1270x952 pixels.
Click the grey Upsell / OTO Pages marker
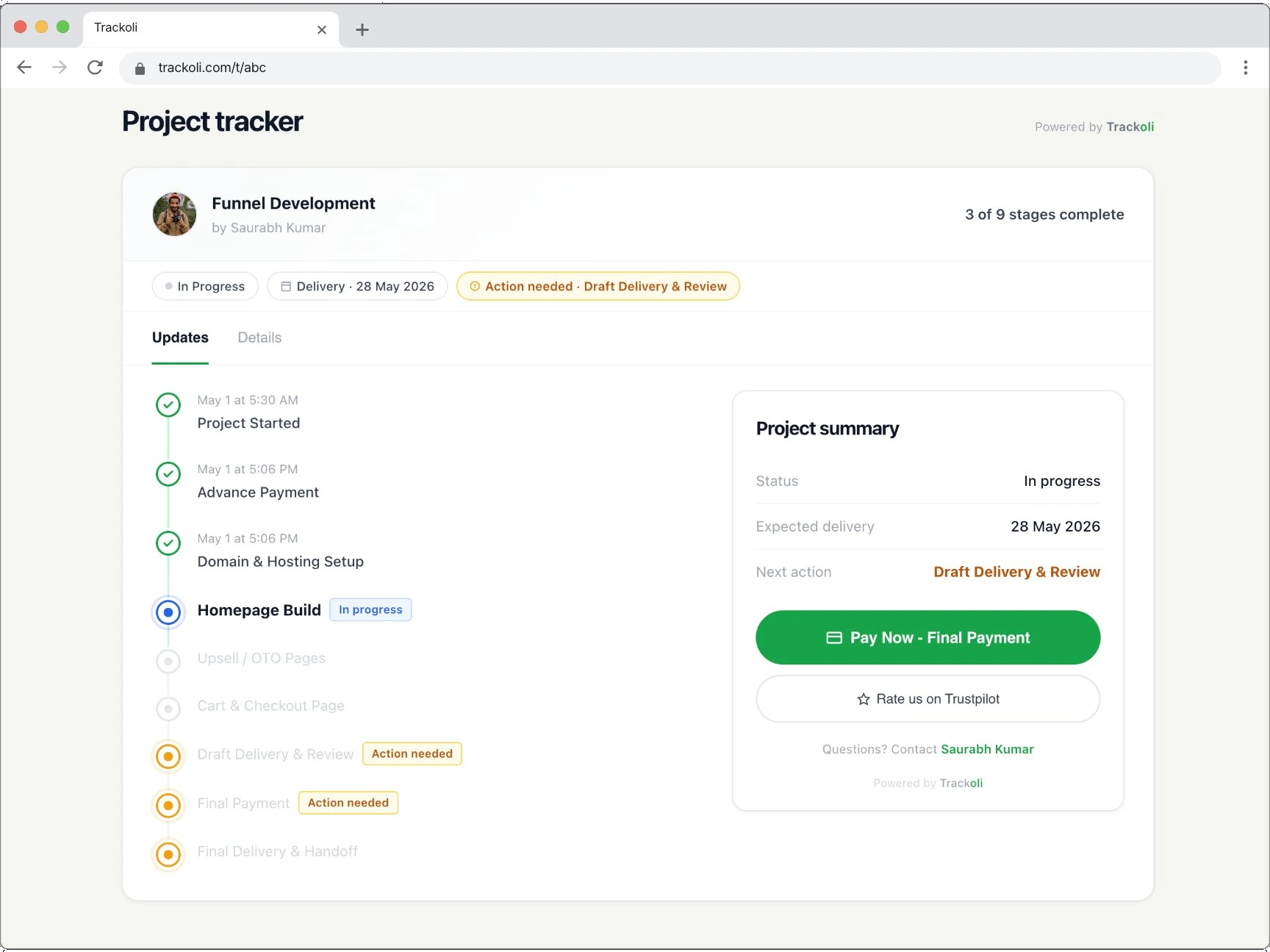pyautogui.click(x=168, y=661)
